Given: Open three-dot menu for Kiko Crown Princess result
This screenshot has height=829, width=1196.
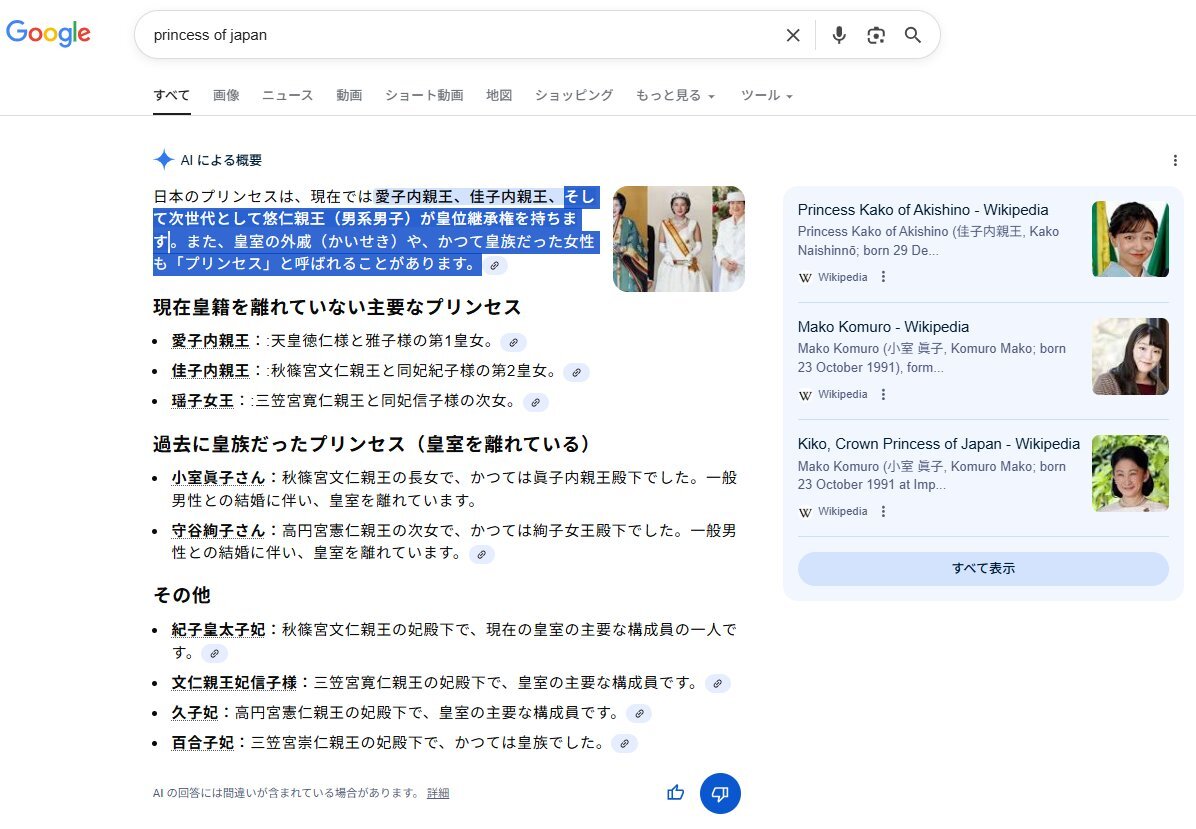Looking at the screenshot, I should [883, 512].
